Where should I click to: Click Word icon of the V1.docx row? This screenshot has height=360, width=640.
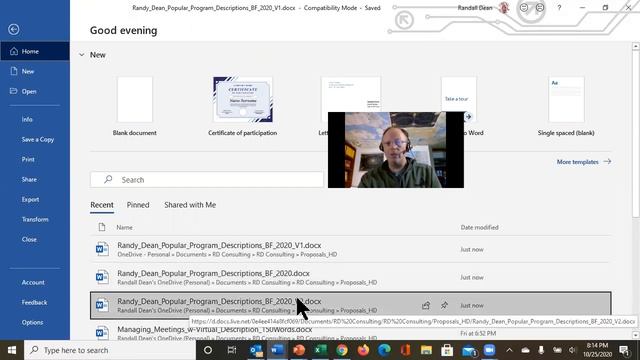(x=102, y=249)
